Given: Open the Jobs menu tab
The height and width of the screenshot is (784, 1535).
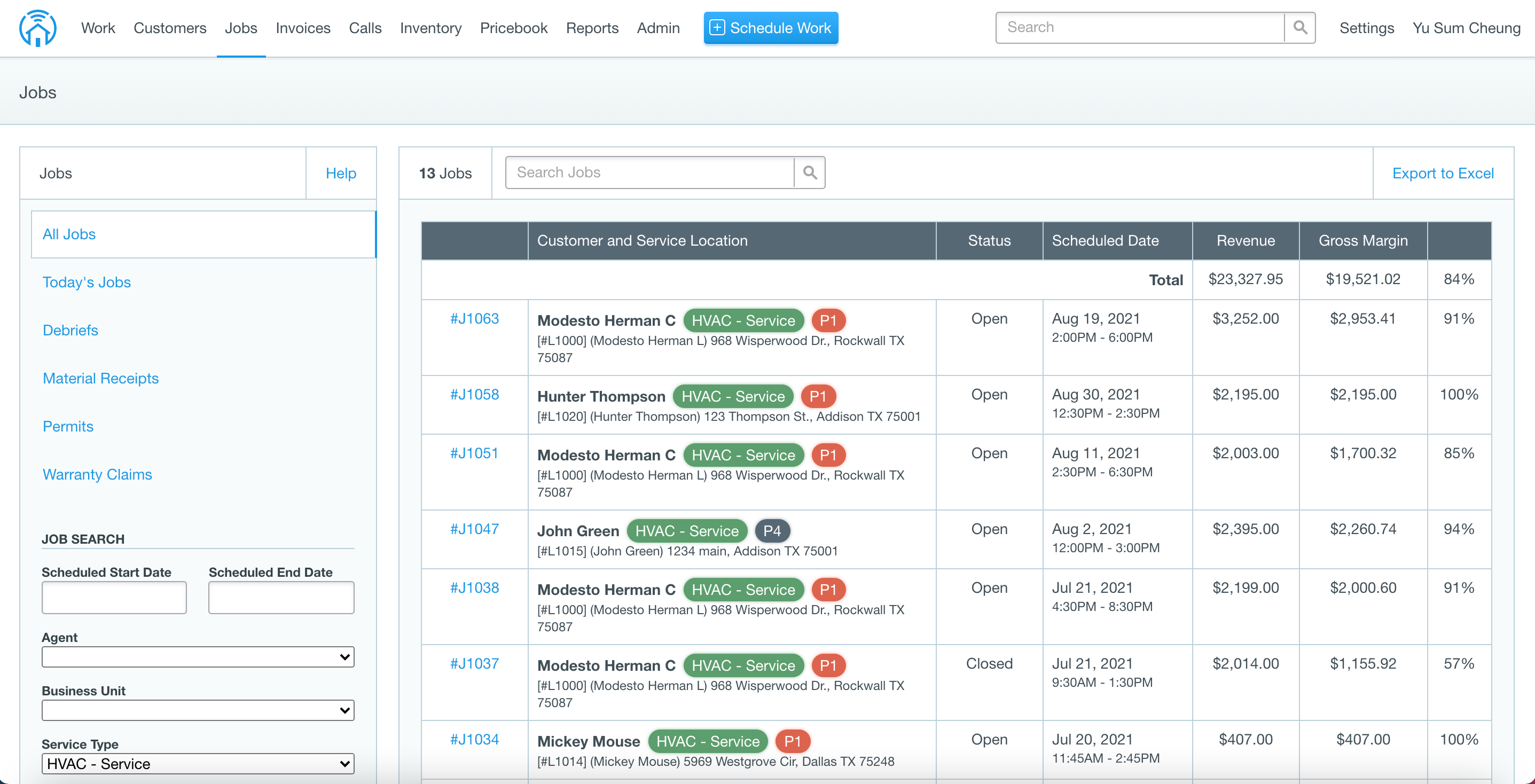Looking at the screenshot, I should click(241, 28).
